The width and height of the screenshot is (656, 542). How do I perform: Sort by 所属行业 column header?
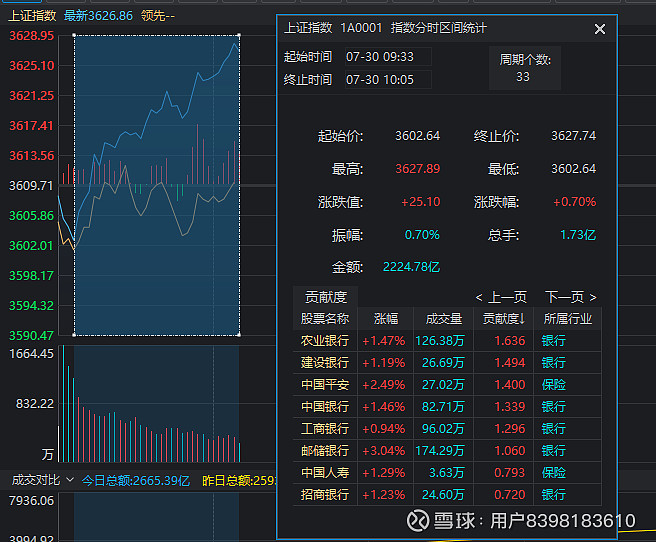click(x=568, y=319)
